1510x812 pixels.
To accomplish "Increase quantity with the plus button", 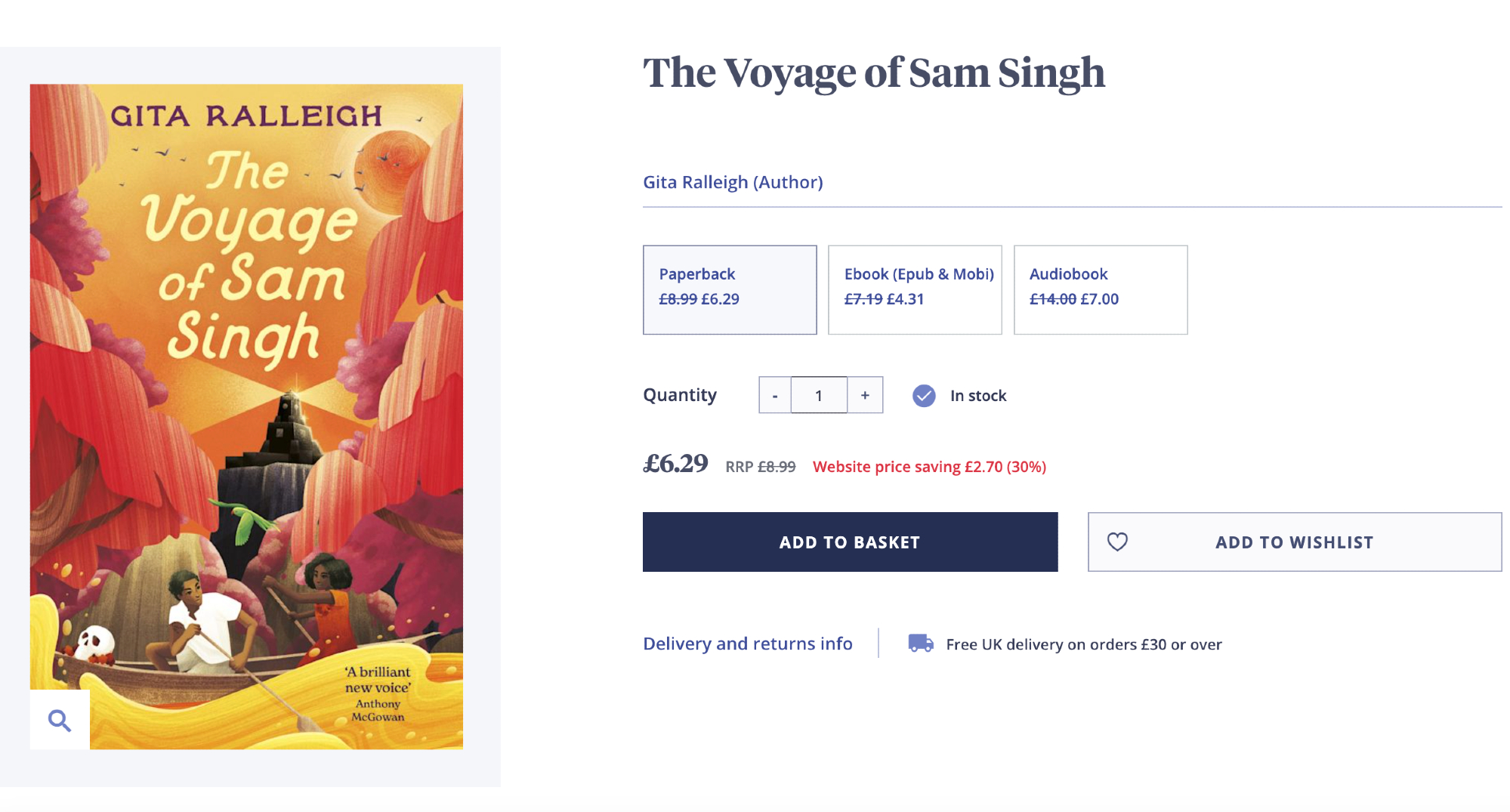I will click(865, 396).
